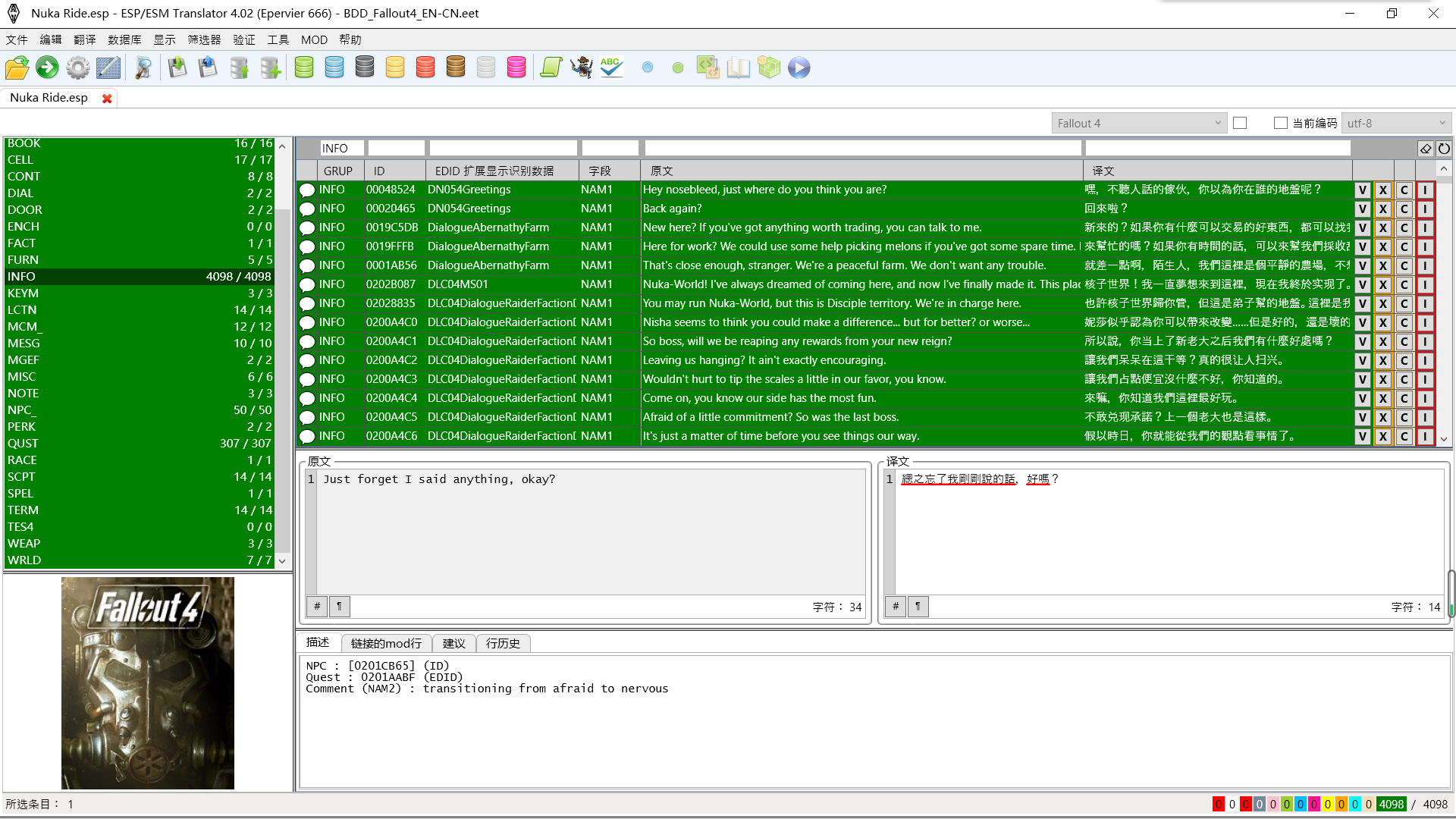Sort by the EDID column header

[502, 171]
